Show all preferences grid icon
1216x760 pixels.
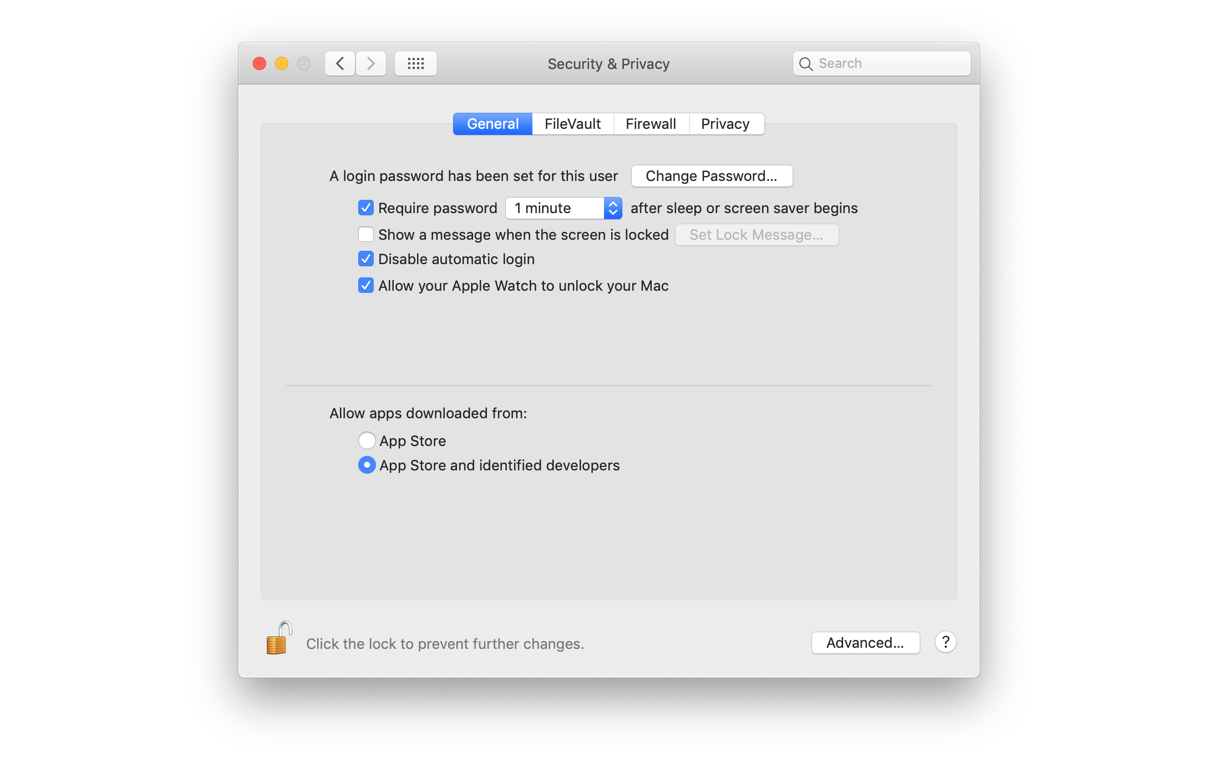click(416, 63)
